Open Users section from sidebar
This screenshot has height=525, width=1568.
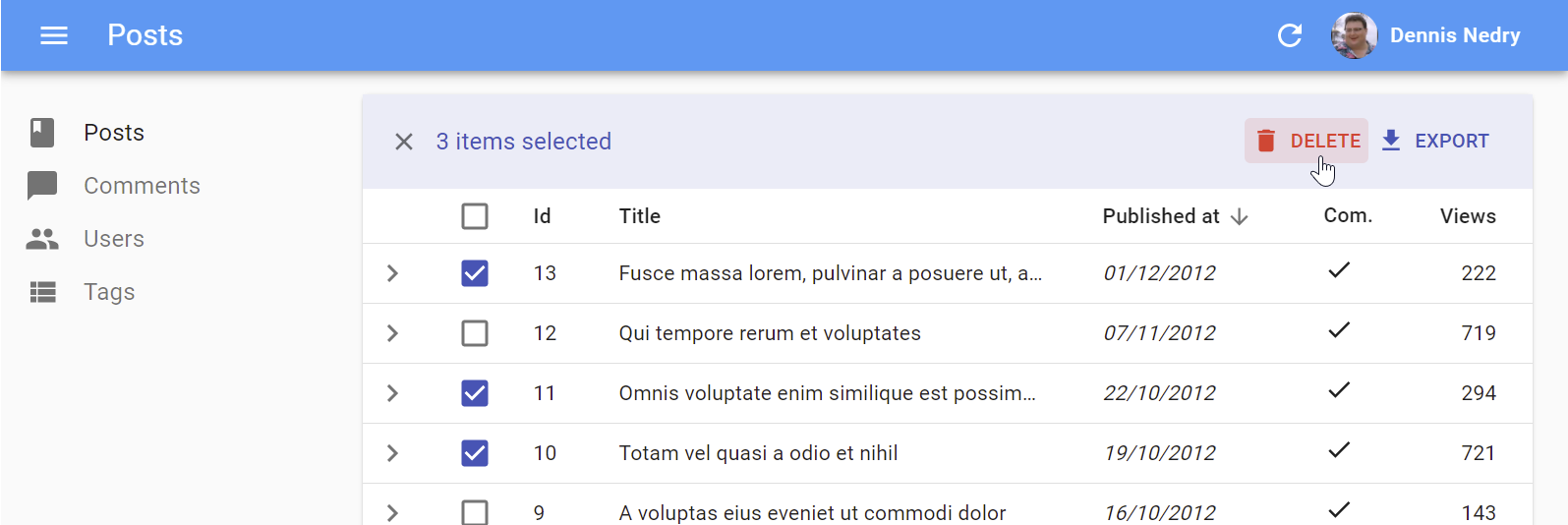coord(114,239)
